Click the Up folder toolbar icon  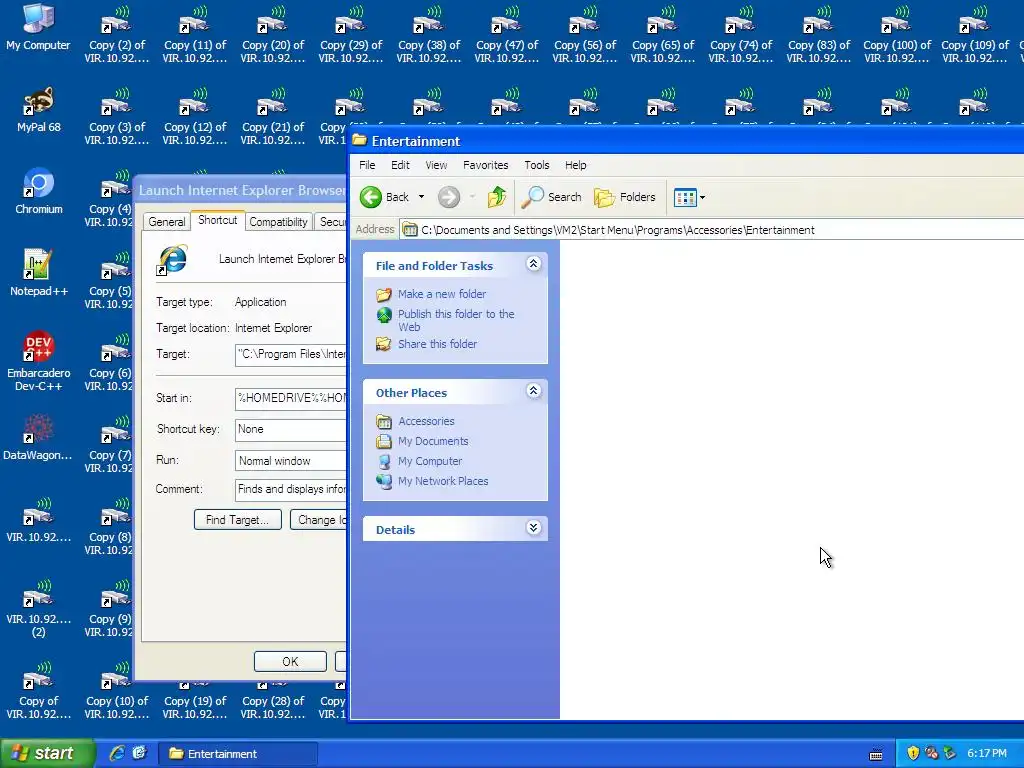[x=497, y=197]
